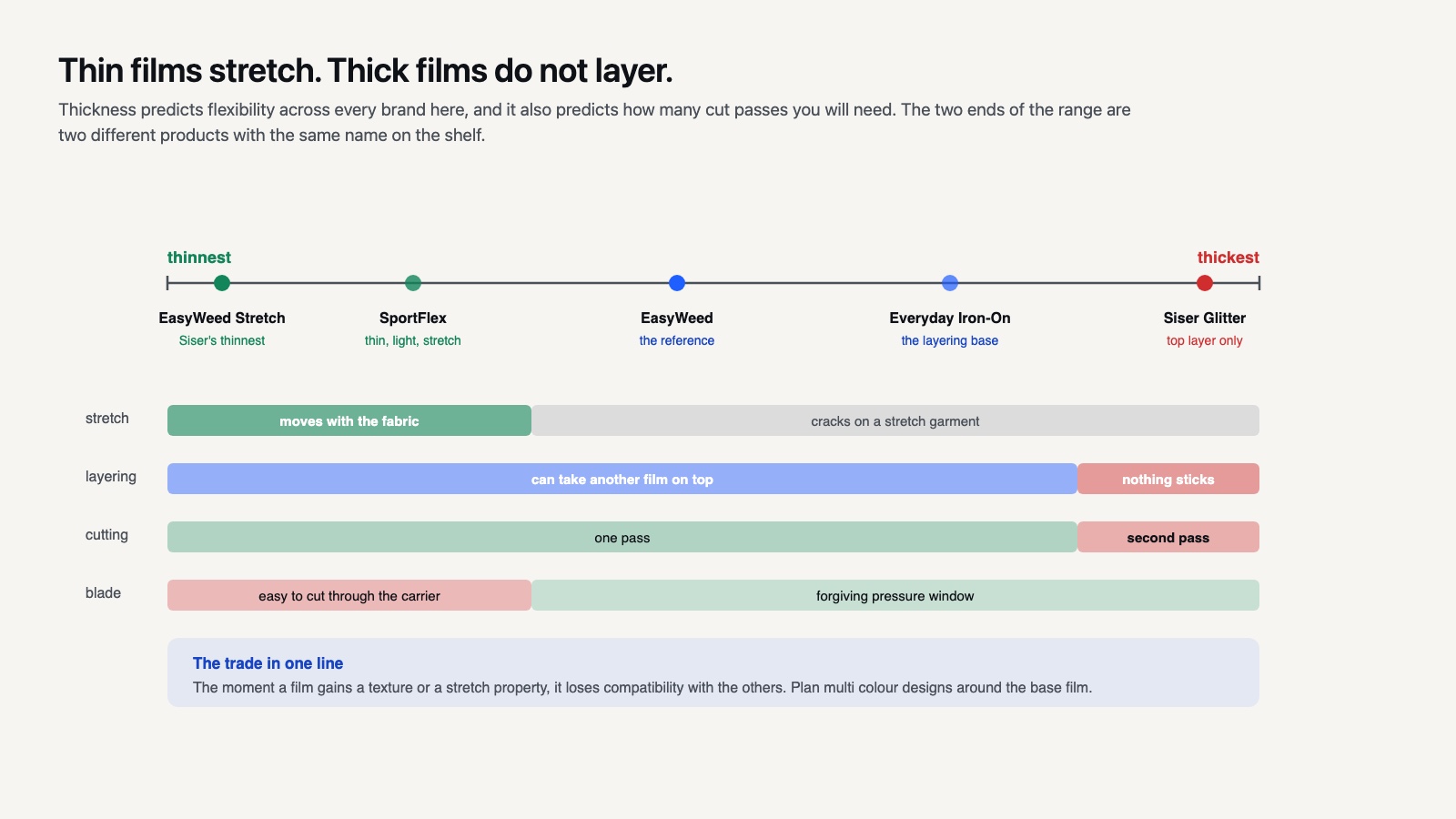
Task: Click 'the reference' caption
Action: click(677, 340)
